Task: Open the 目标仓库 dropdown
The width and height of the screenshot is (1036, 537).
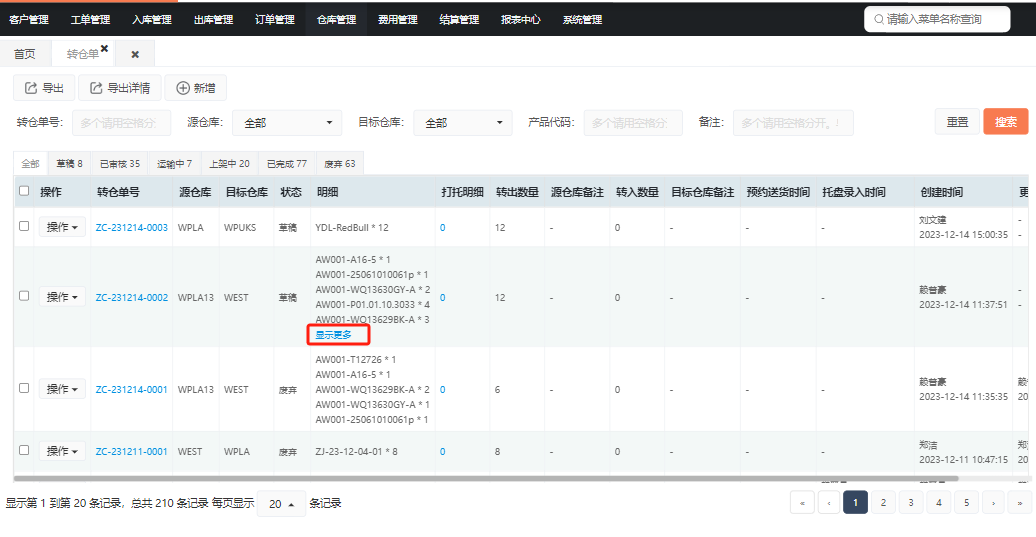Action: pyautogui.click(x=462, y=123)
